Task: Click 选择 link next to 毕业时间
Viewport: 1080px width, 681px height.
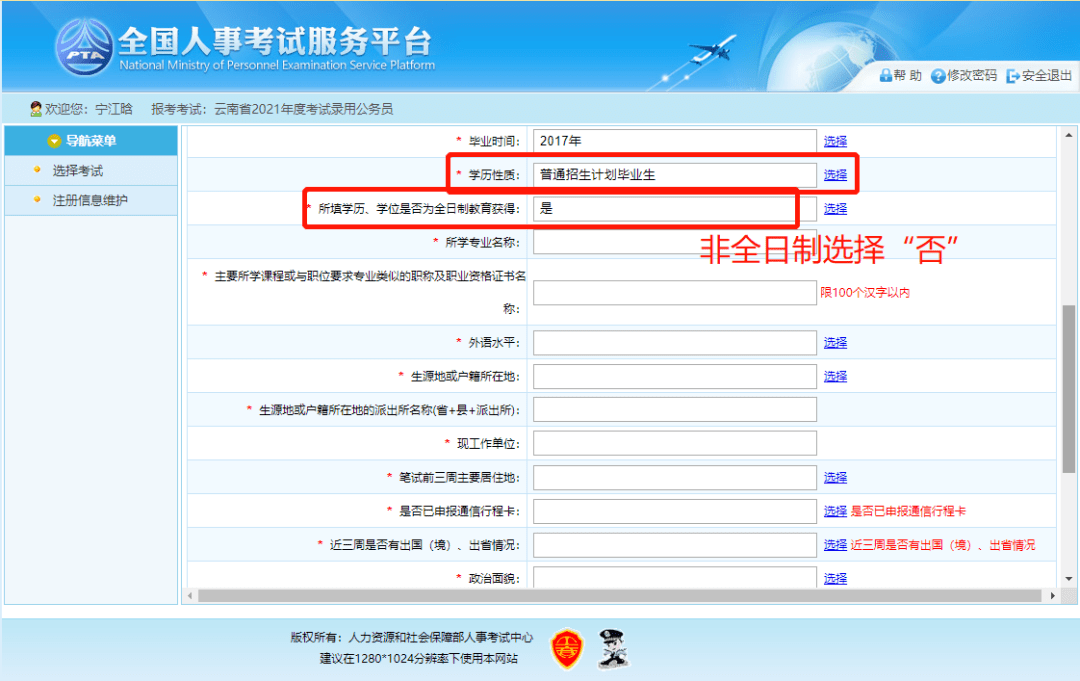Action: click(x=835, y=141)
